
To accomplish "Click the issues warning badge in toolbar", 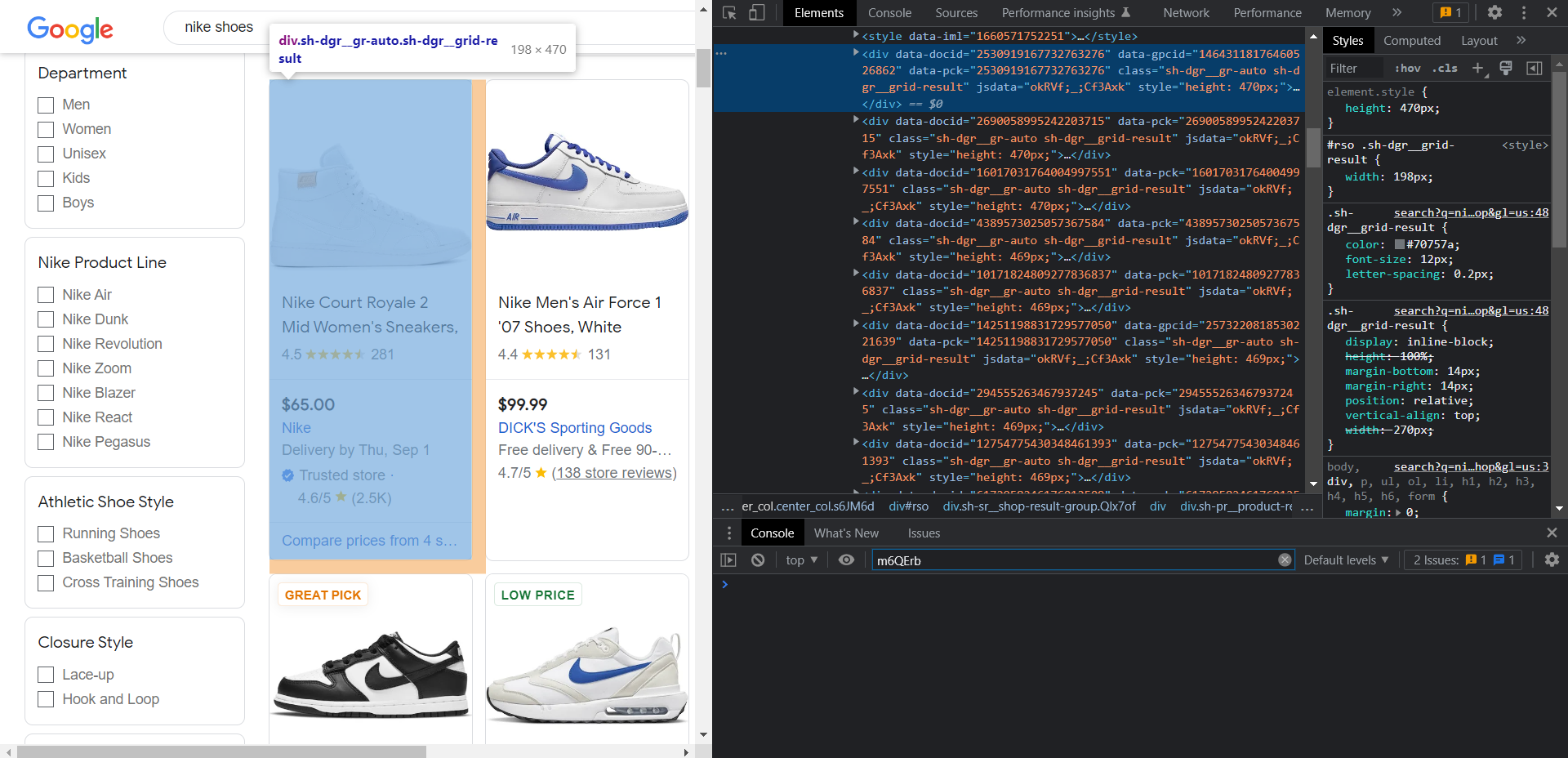I will pyautogui.click(x=1451, y=12).
